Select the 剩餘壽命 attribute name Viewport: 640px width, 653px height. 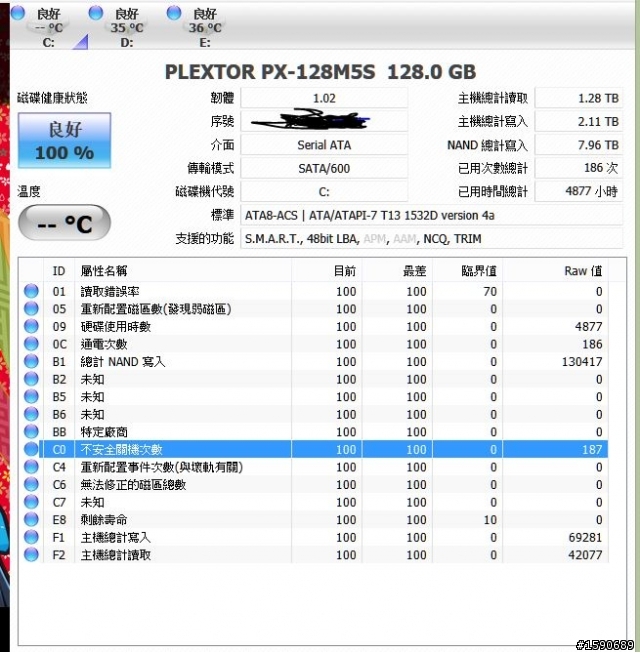(x=104, y=520)
